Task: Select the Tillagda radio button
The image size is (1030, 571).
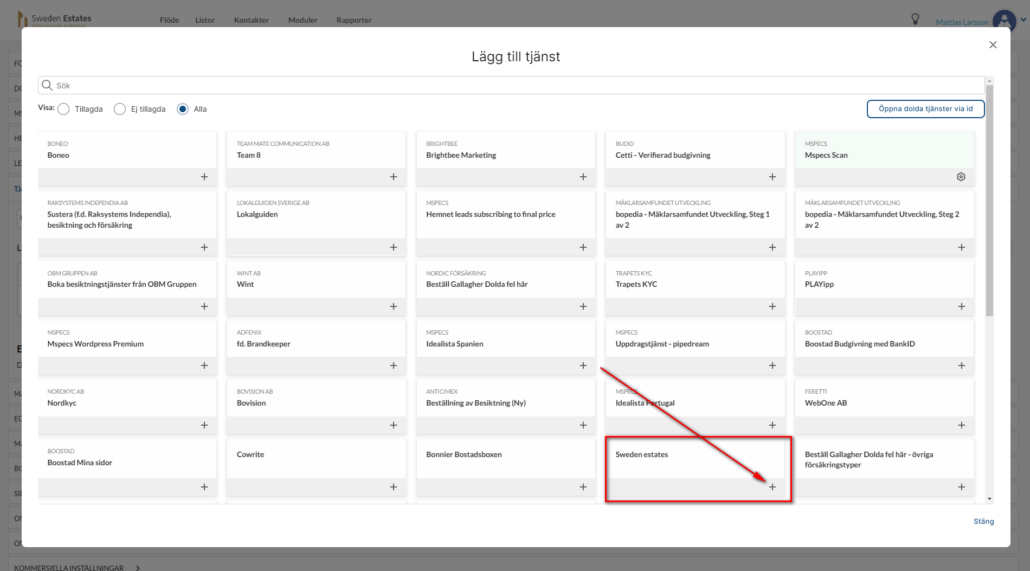Action: click(x=64, y=109)
